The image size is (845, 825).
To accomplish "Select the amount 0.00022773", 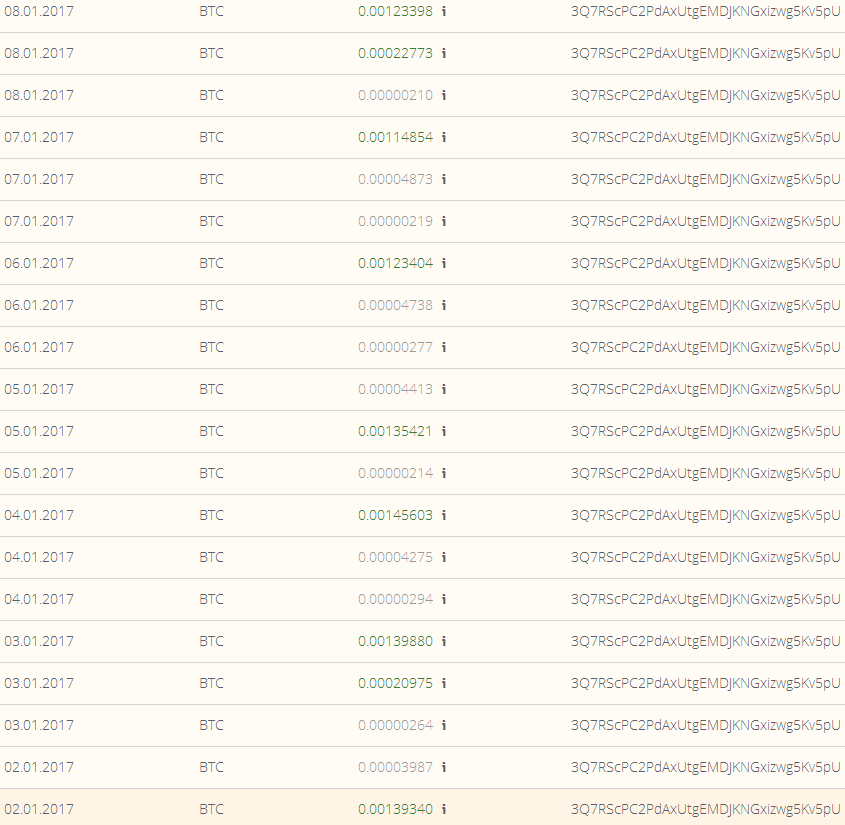I will 396,53.
